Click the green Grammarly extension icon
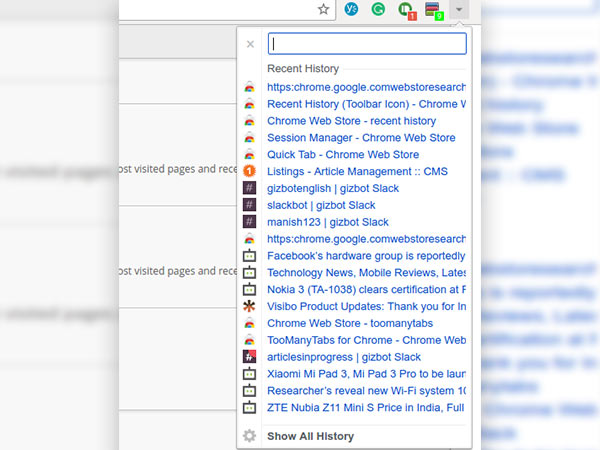 378,9
